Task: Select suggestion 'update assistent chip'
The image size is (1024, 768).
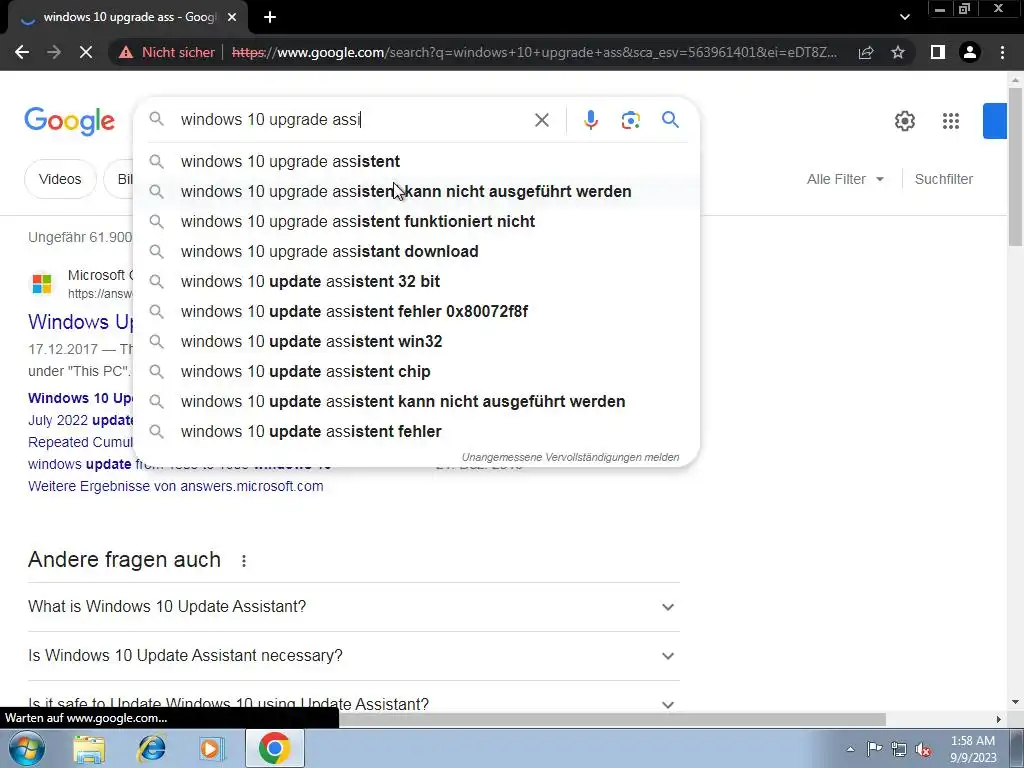Action: pyautogui.click(x=416, y=372)
